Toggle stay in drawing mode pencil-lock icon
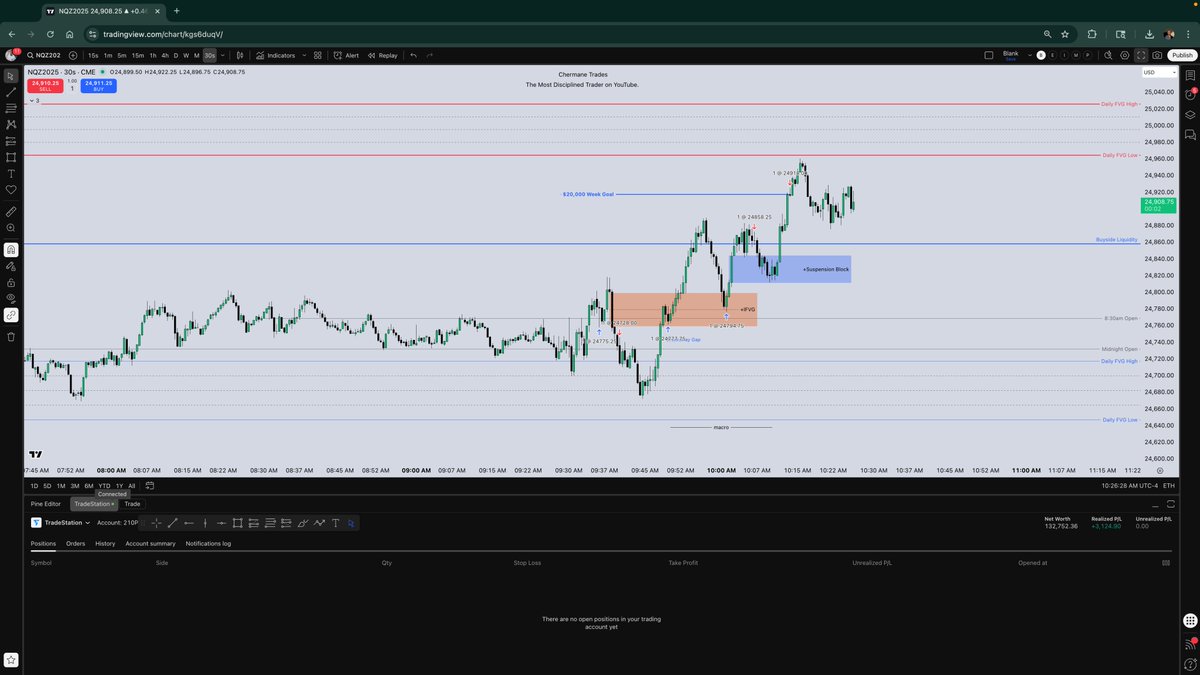The width and height of the screenshot is (1200, 675). (x=11, y=266)
